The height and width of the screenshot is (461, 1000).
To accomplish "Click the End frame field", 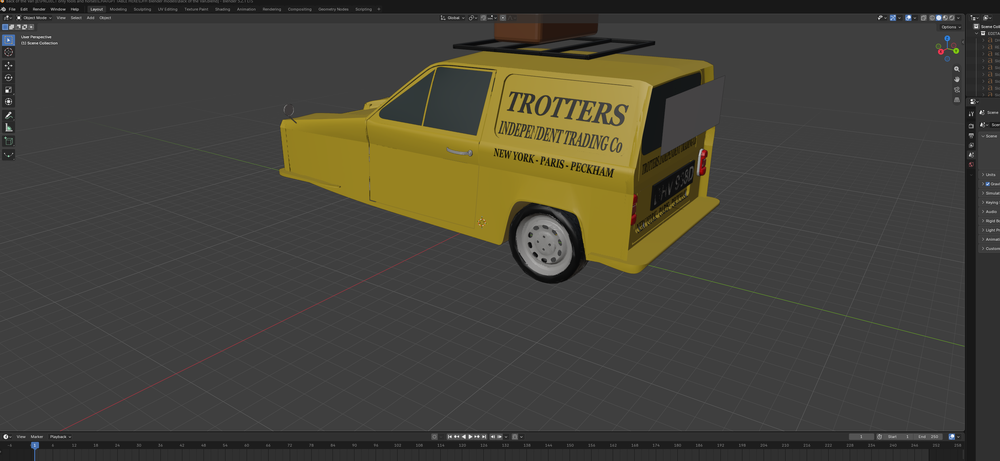I will [929, 437].
